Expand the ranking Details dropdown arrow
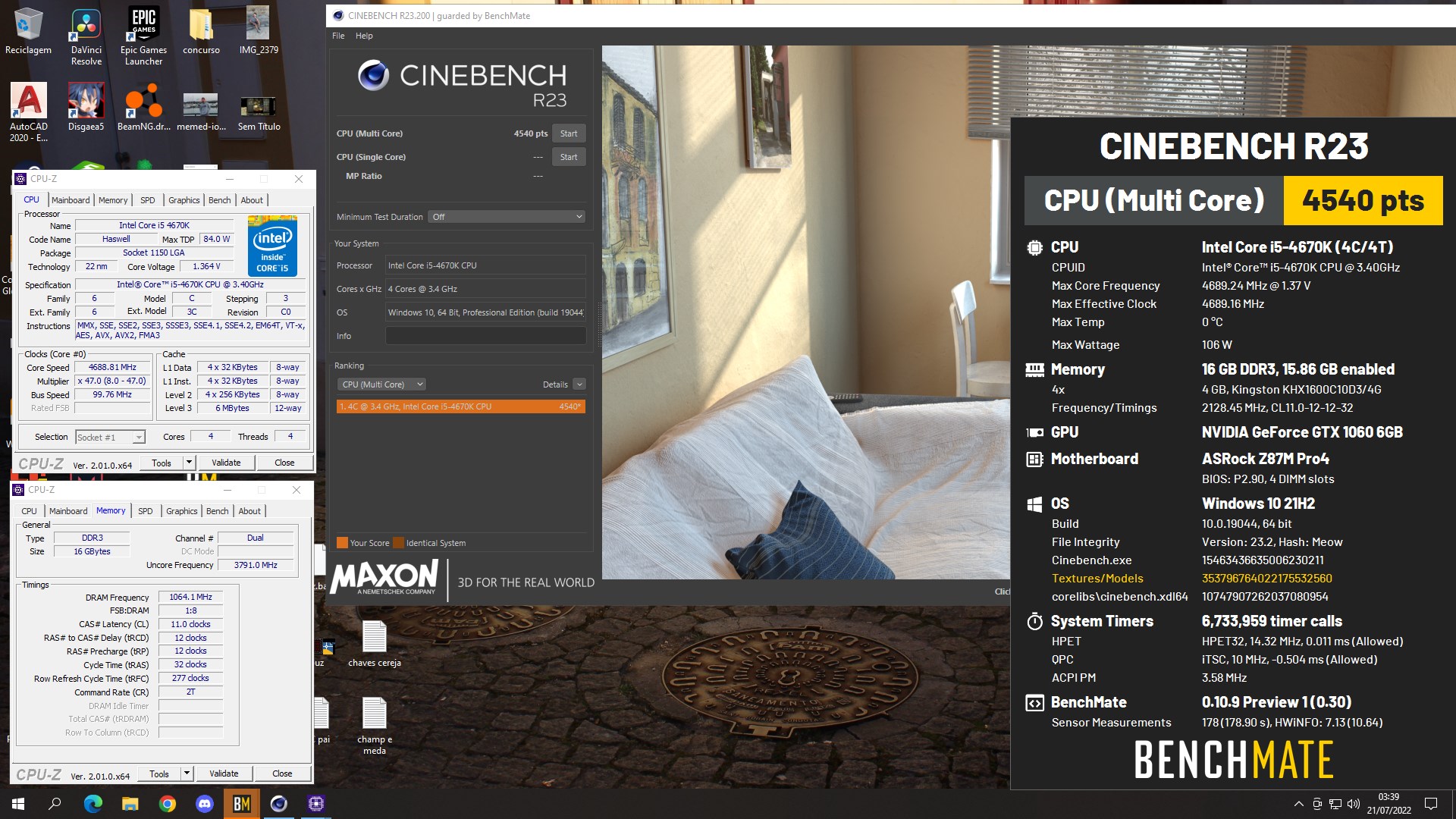 click(x=579, y=384)
